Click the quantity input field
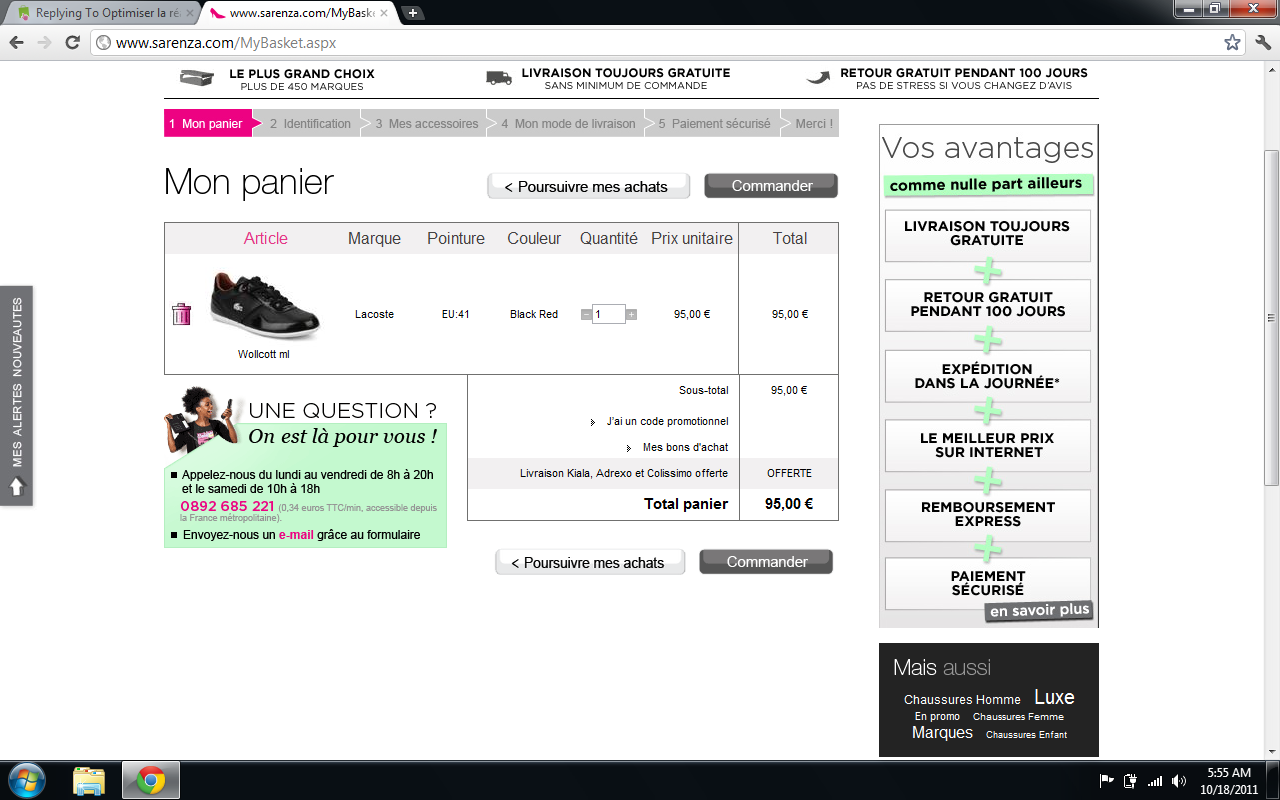 (x=609, y=314)
